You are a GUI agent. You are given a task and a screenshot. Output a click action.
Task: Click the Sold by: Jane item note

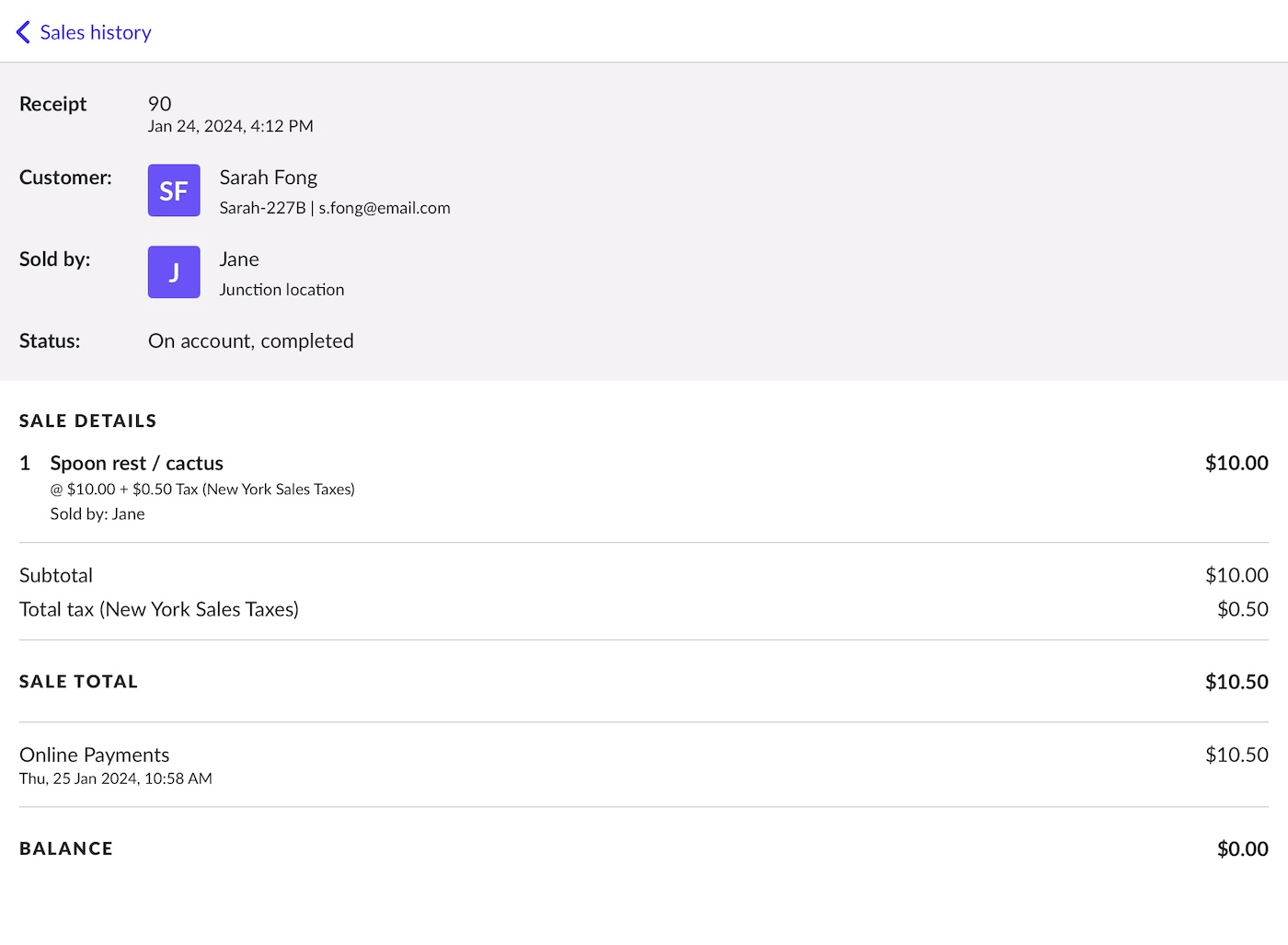pyautogui.click(x=98, y=514)
